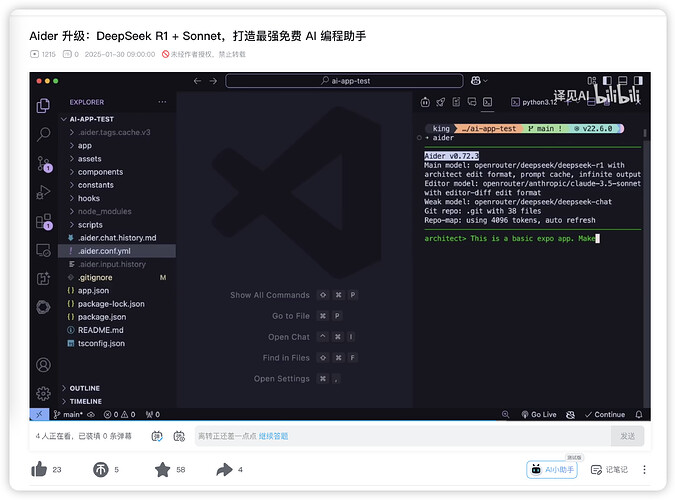Give coins with the coin icon
Viewport: 675px width, 500px height.
pos(101,469)
